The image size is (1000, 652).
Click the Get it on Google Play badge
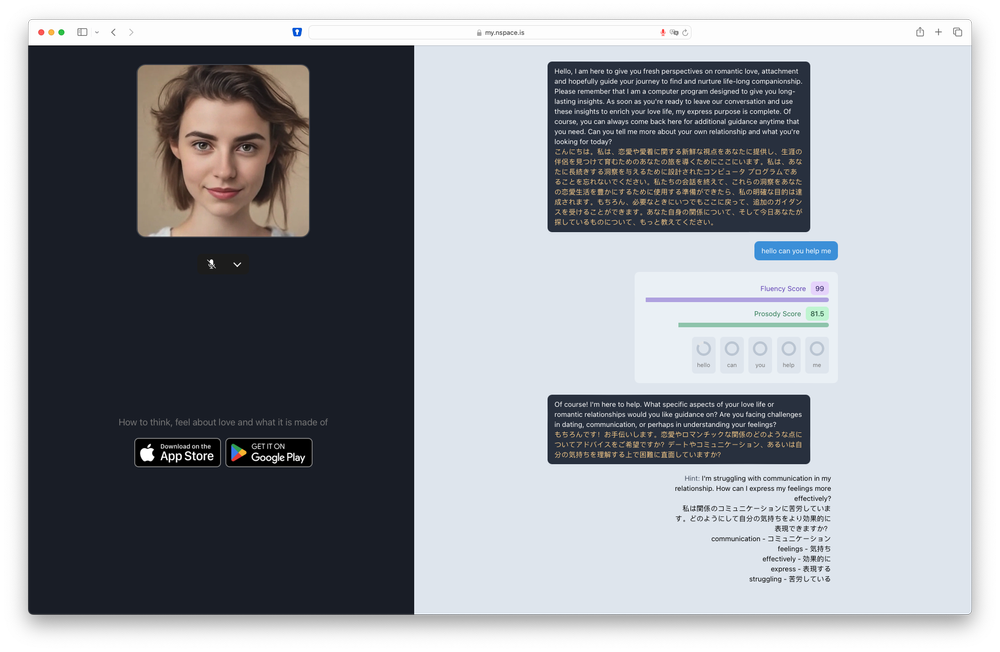tap(270, 452)
